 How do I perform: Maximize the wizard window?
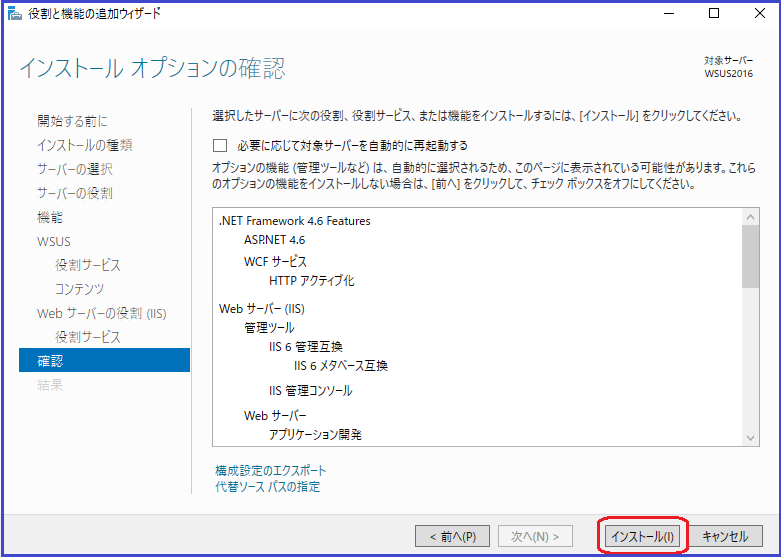(x=714, y=13)
